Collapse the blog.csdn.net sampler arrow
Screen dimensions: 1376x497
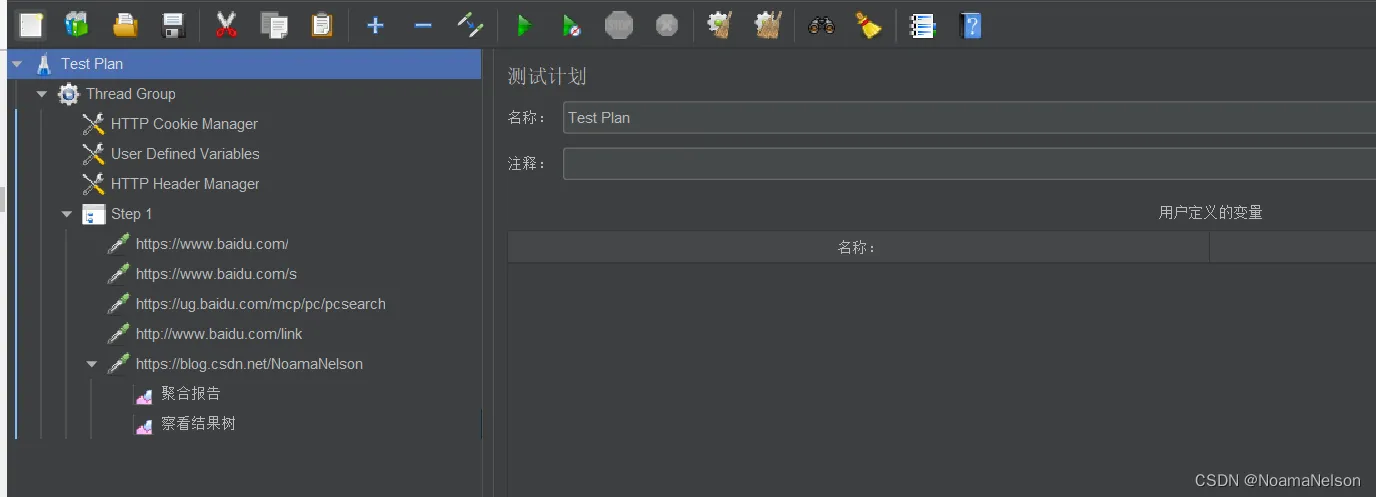[92, 364]
